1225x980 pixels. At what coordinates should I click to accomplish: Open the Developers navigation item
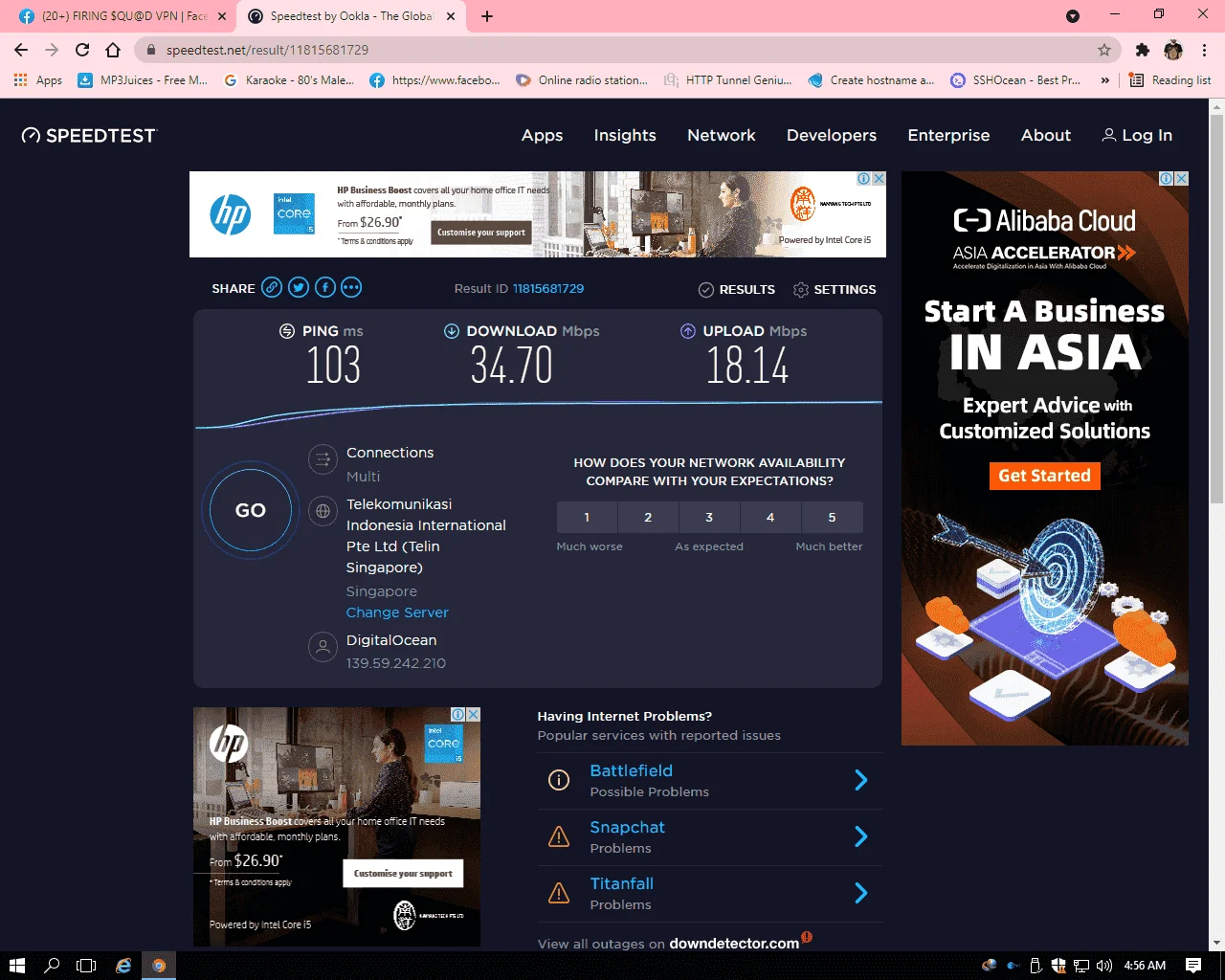point(832,136)
